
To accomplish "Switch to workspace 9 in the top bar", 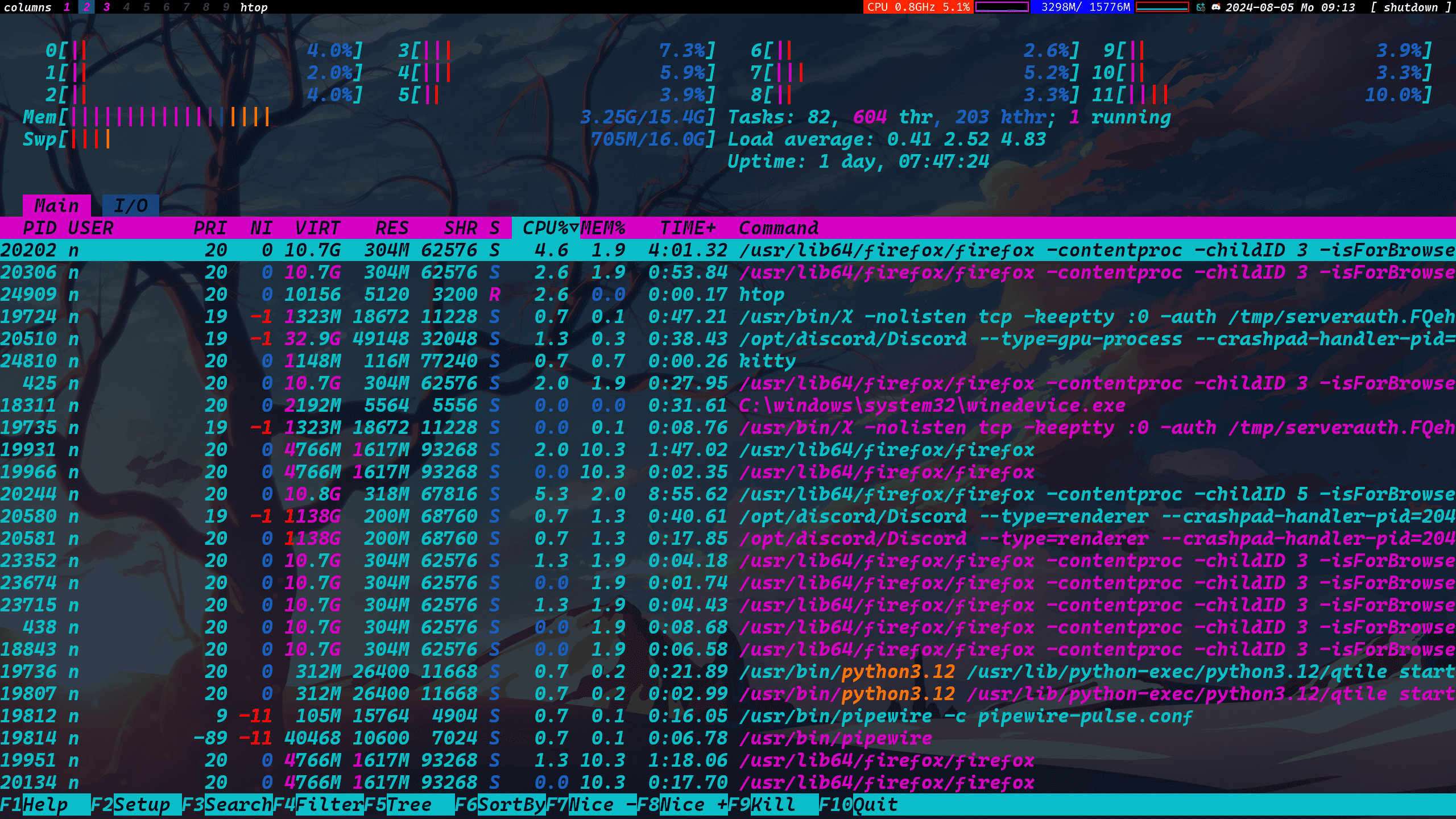I will pyautogui.click(x=226, y=7).
